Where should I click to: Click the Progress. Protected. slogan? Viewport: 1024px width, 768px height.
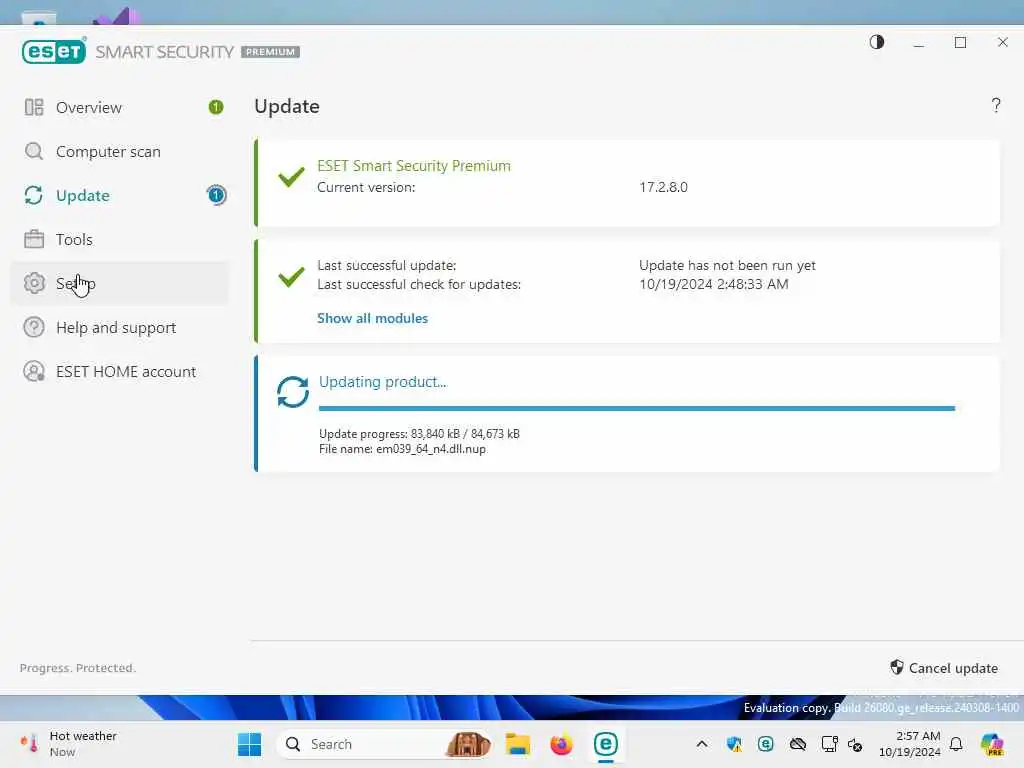click(78, 668)
